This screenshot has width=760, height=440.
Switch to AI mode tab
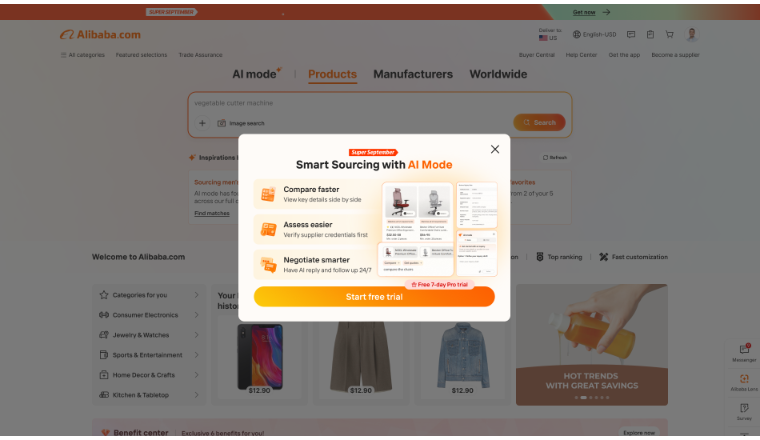click(x=256, y=74)
